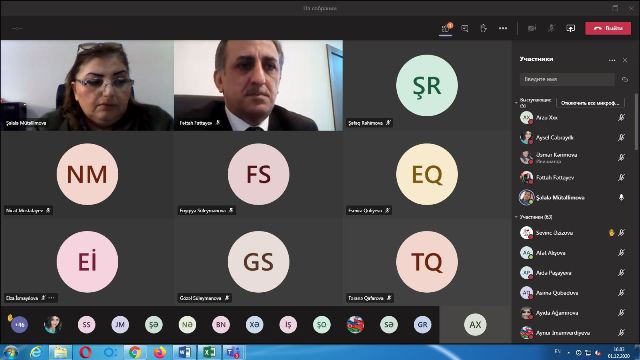Open participants panel more options ellipsis
This screenshot has width=640, height=360.
coord(612,60)
